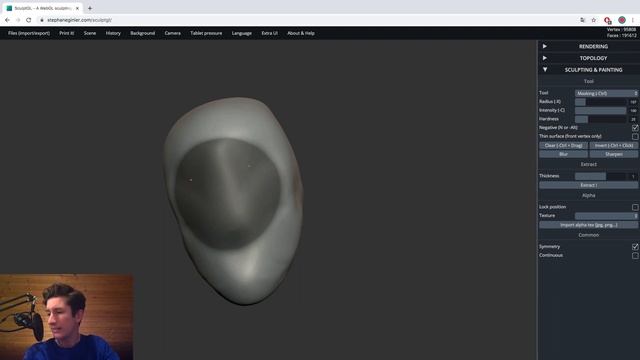Image resolution: width=640 pixels, height=360 pixels.
Task: Open the Print it! menu
Action: [67, 33]
